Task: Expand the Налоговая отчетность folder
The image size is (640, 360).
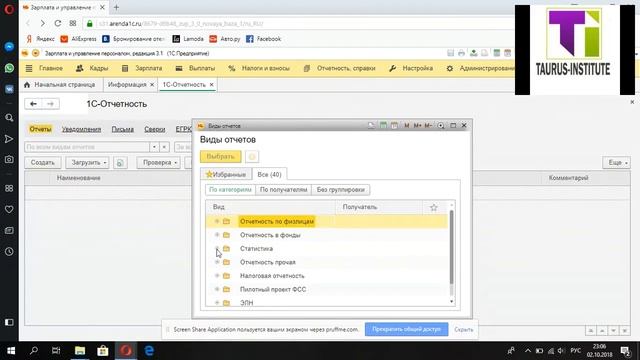Action: point(217,276)
